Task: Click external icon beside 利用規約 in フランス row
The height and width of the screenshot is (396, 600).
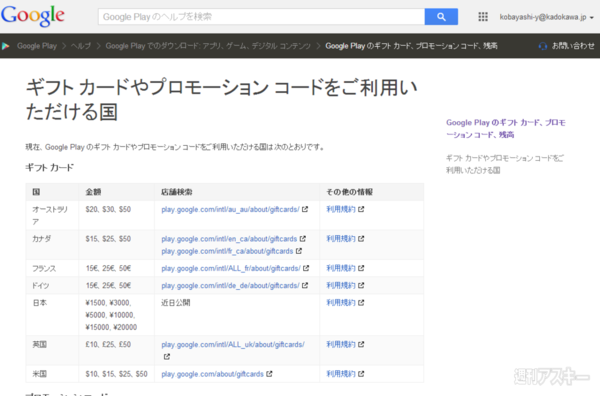Action: click(x=361, y=268)
